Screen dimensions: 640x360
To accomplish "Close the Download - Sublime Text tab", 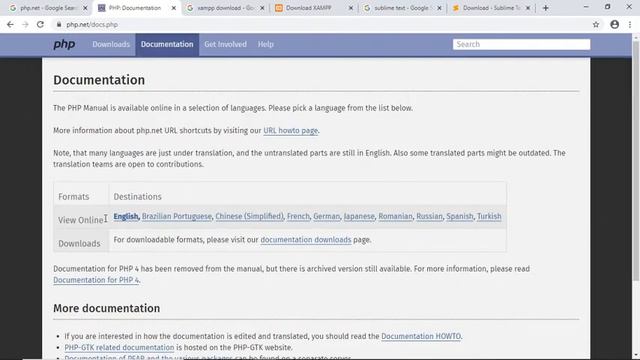I will tap(528, 8).
